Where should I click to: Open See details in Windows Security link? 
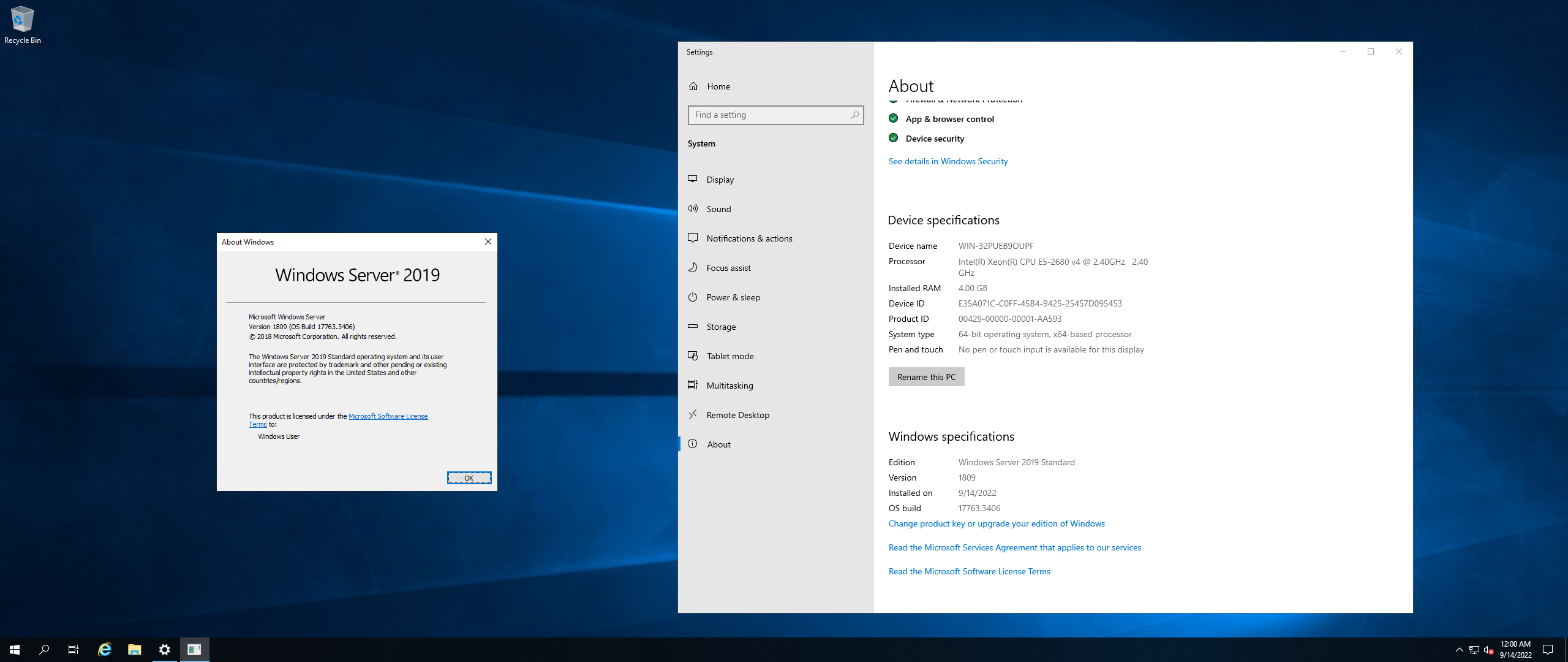948,161
